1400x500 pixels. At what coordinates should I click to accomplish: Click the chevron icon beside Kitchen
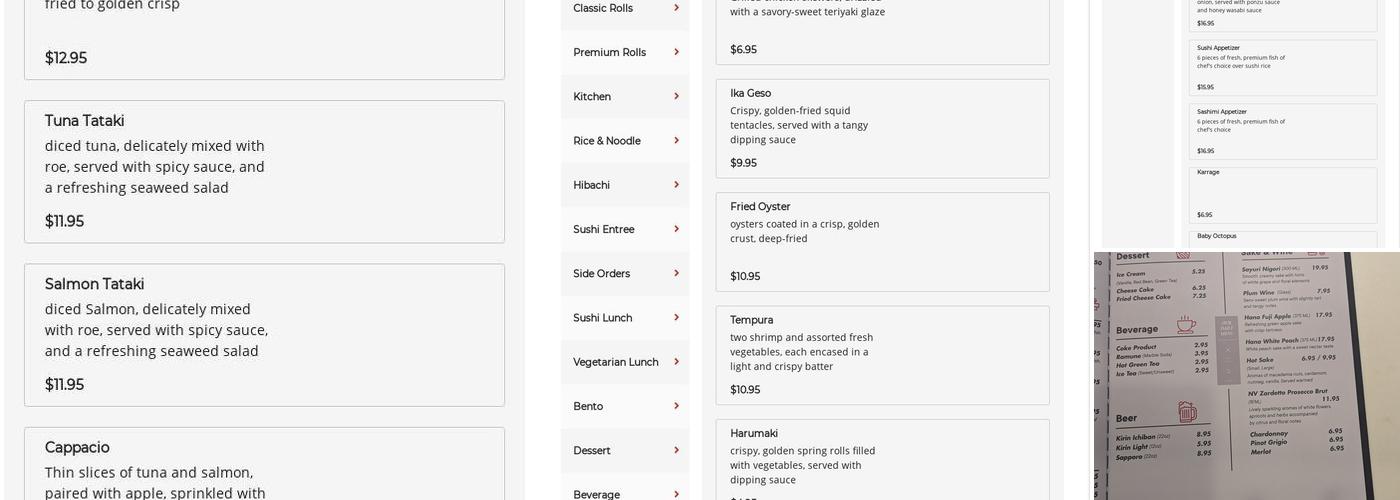[x=676, y=96]
